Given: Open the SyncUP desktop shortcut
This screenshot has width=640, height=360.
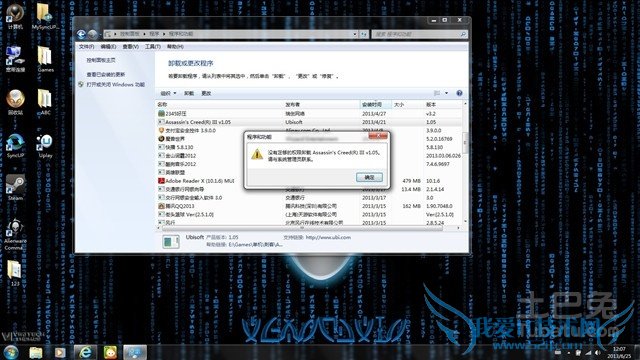Looking at the screenshot, I should 16,146.
